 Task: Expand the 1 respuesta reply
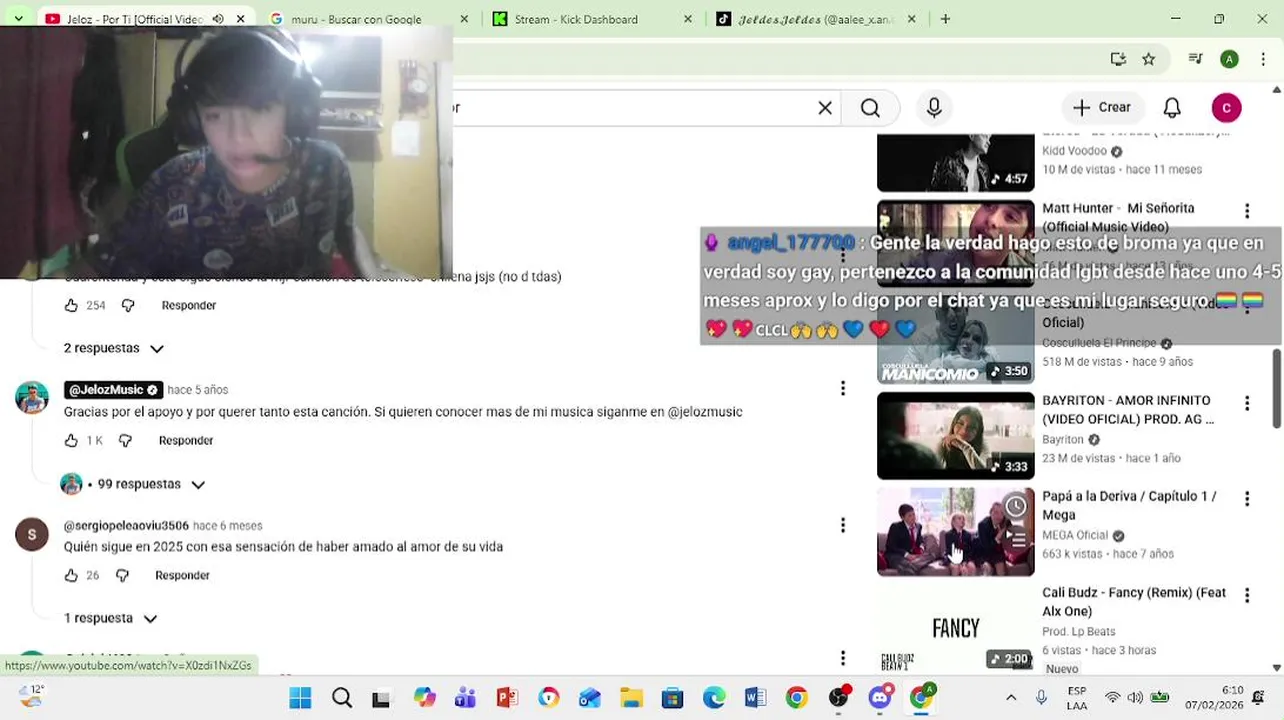coord(111,619)
